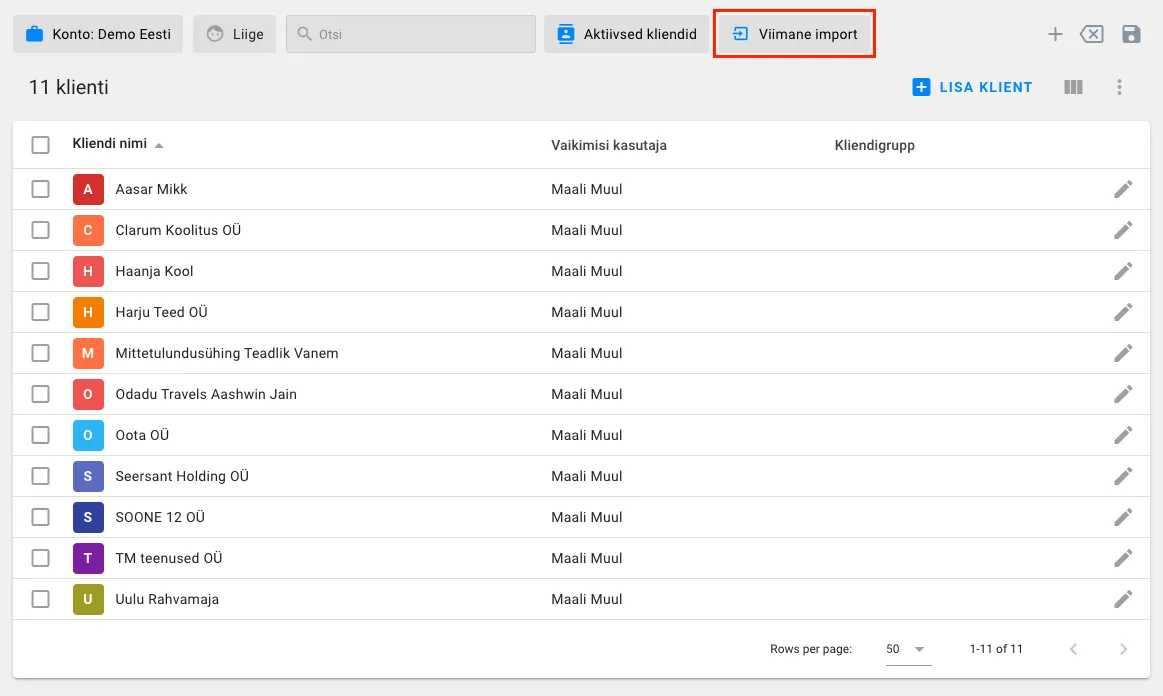Save filter using the floppy disk icon
This screenshot has width=1163, height=696.
(1131, 34)
